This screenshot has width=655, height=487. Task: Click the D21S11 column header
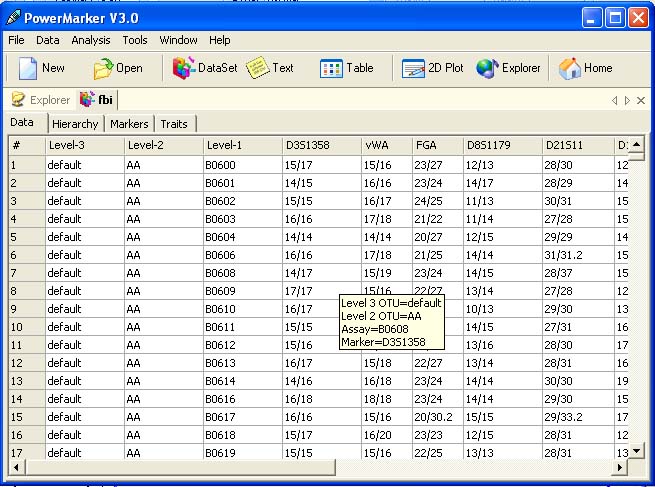click(579, 145)
